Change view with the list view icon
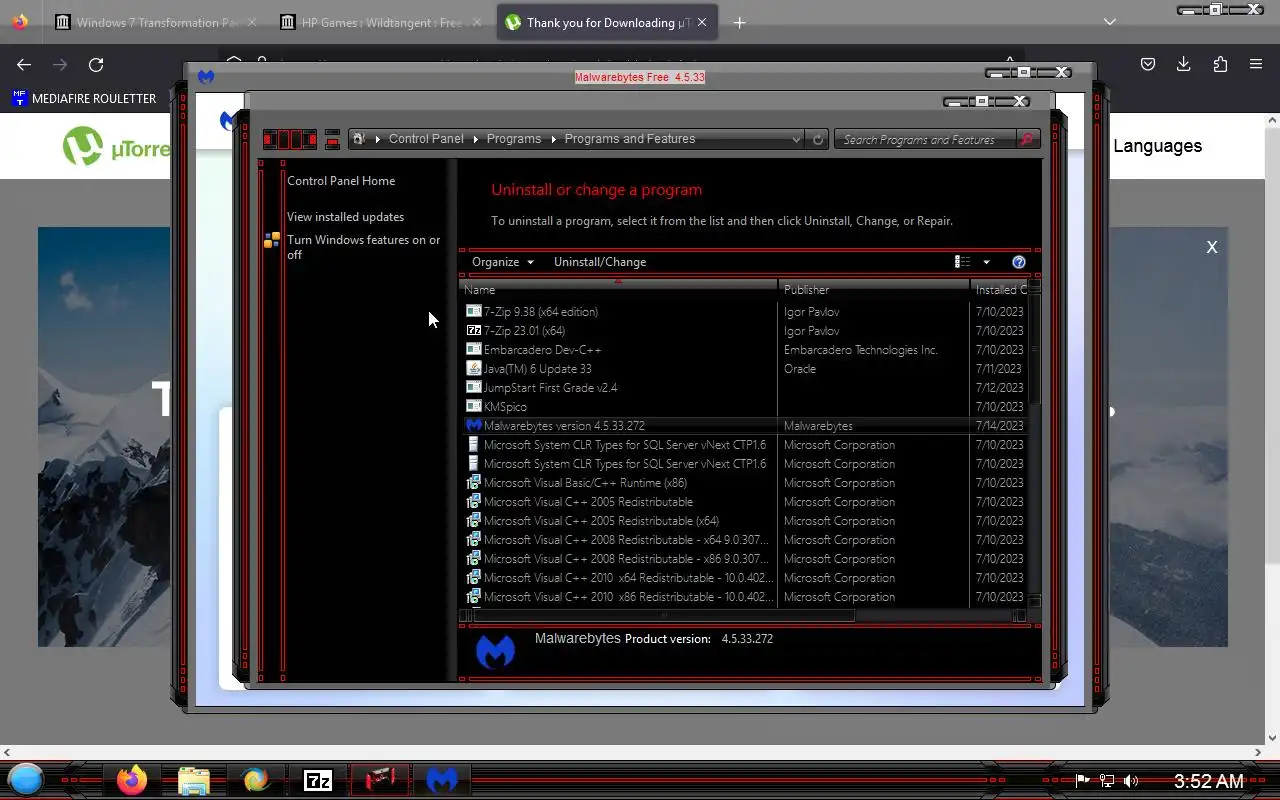 962,262
